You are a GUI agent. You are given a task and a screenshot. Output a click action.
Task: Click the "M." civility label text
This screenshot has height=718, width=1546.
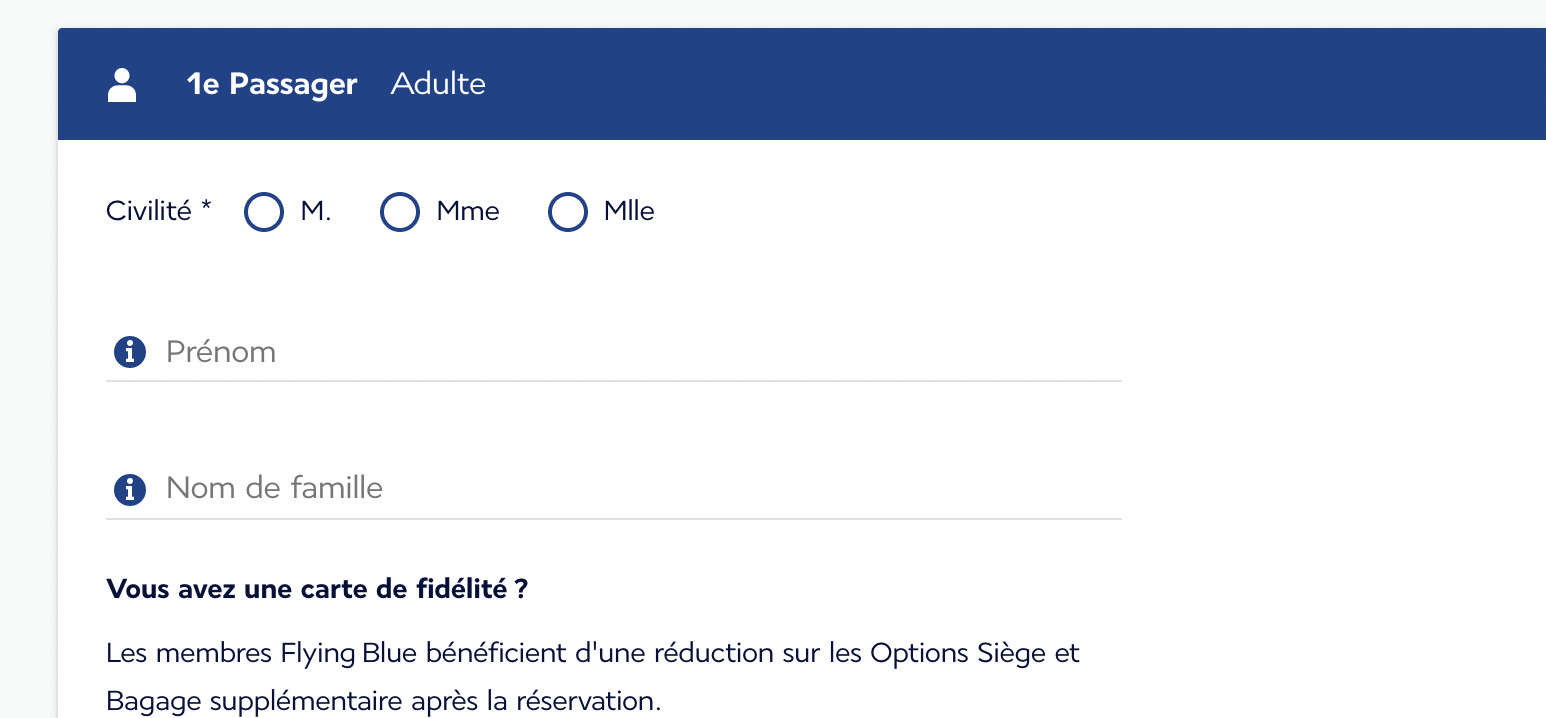[316, 212]
